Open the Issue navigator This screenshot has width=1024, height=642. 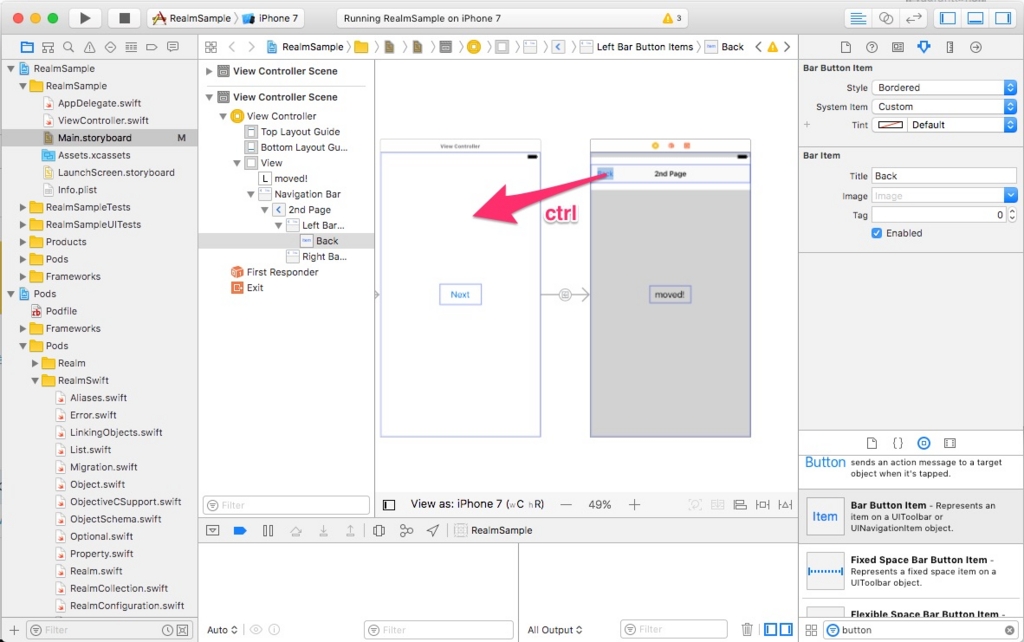pos(89,47)
